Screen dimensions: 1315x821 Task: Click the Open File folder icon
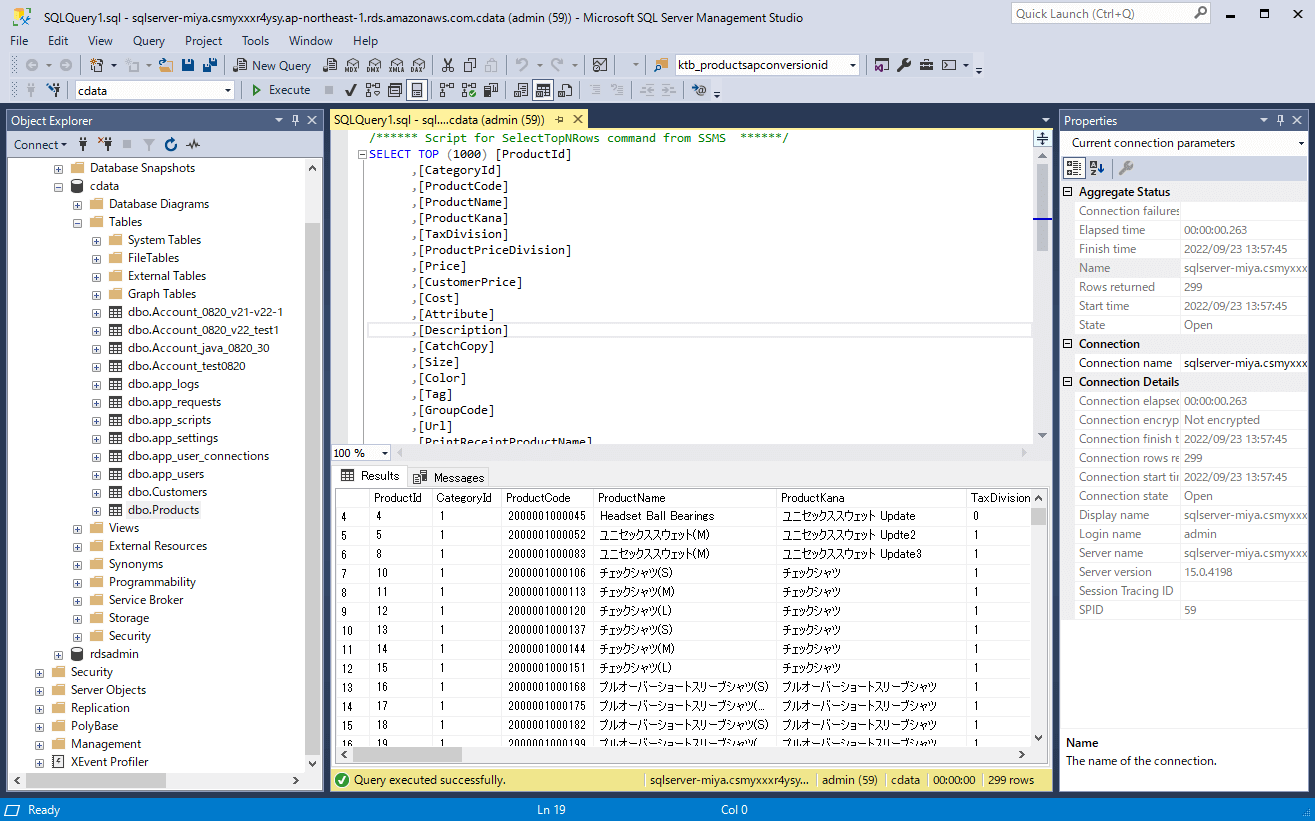click(165, 65)
